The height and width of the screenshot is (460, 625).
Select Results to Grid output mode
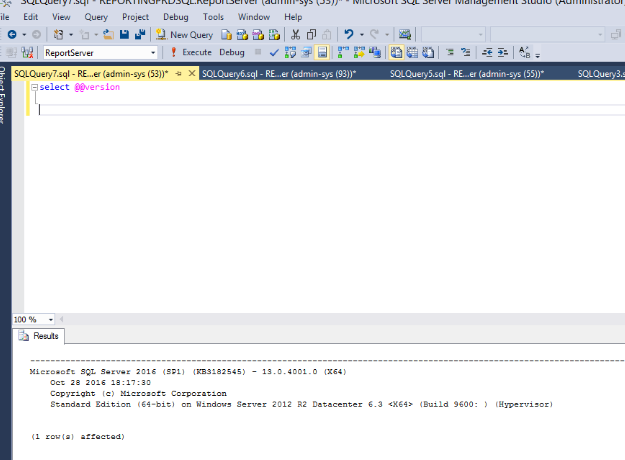coord(412,53)
